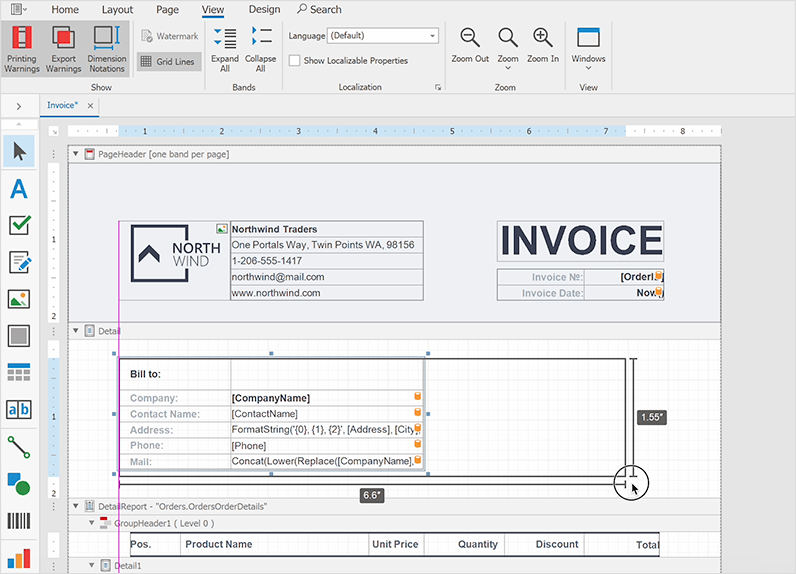Image resolution: width=796 pixels, height=574 pixels.
Task: Select the Barcode tool in toolbox
Action: [x=19, y=520]
